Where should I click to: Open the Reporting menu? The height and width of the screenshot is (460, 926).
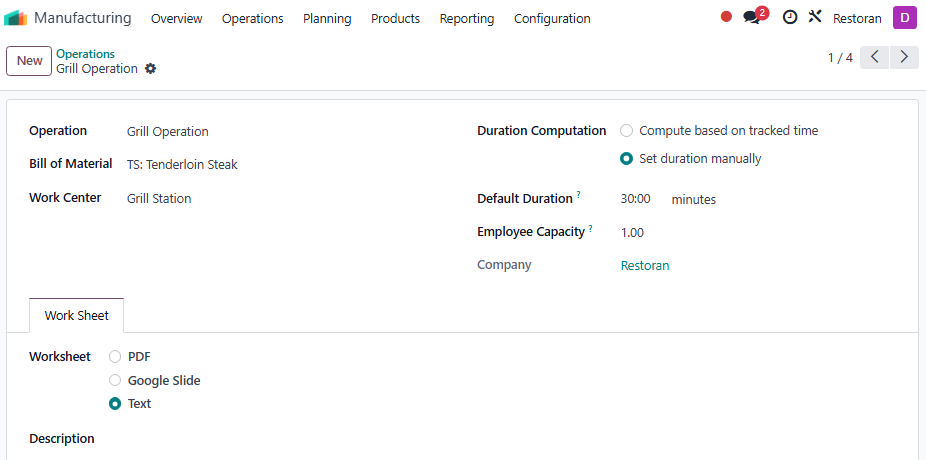(467, 18)
